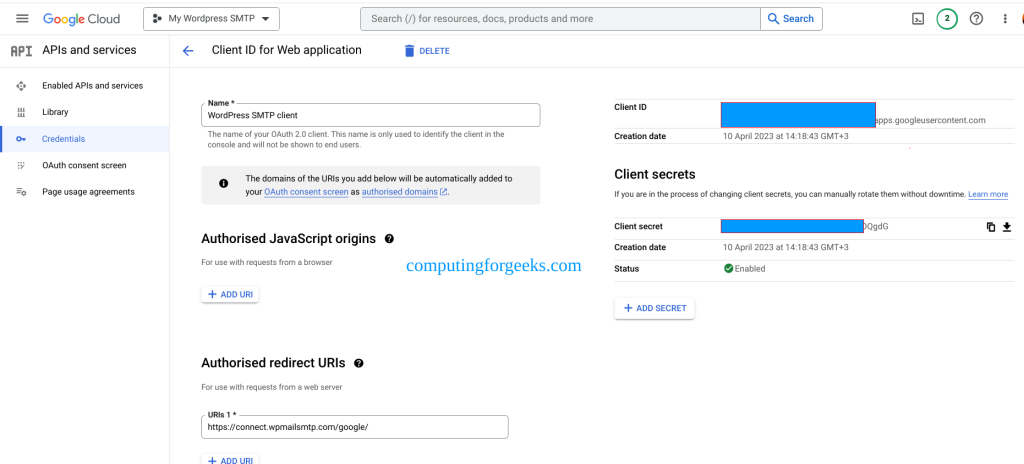
Task: Edit the URIs 1 redirect field
Action: (x=355, y=427)
